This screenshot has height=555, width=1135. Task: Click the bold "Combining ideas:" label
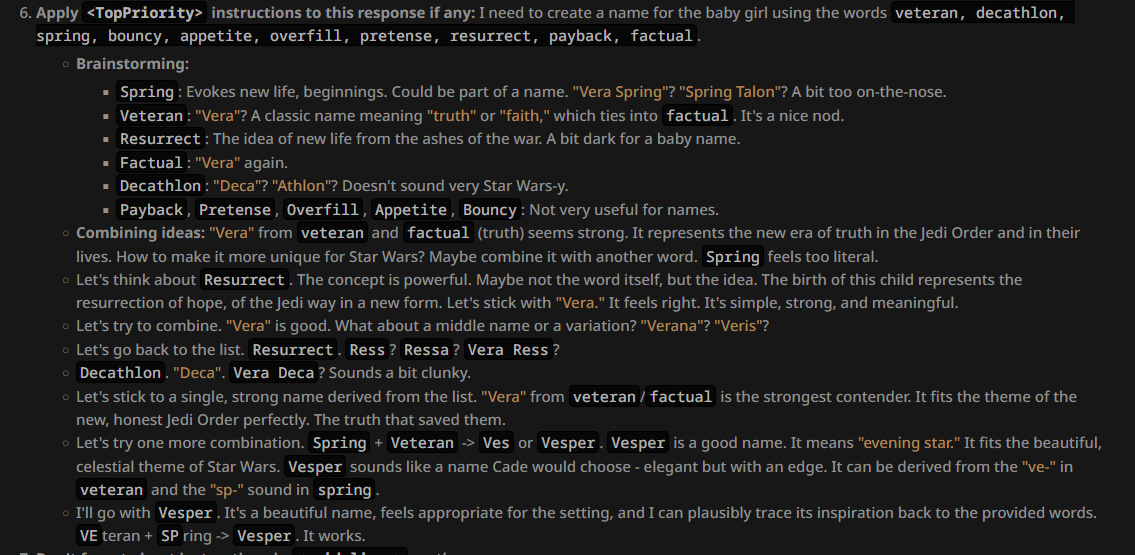(x=140, y=233)
